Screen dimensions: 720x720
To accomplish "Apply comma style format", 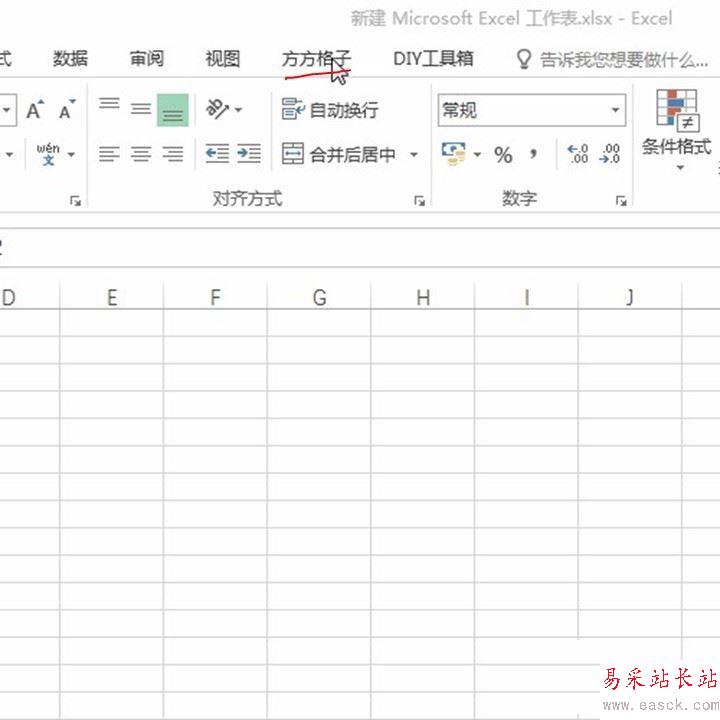I will [x=533, y=154].
